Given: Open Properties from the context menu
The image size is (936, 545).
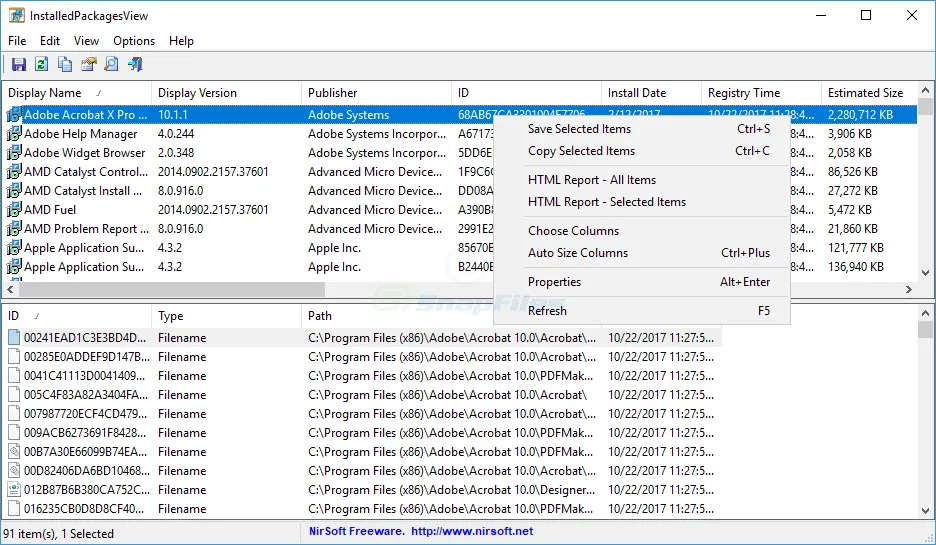Looking at the screenshot, I should click(x=642, y=282).
